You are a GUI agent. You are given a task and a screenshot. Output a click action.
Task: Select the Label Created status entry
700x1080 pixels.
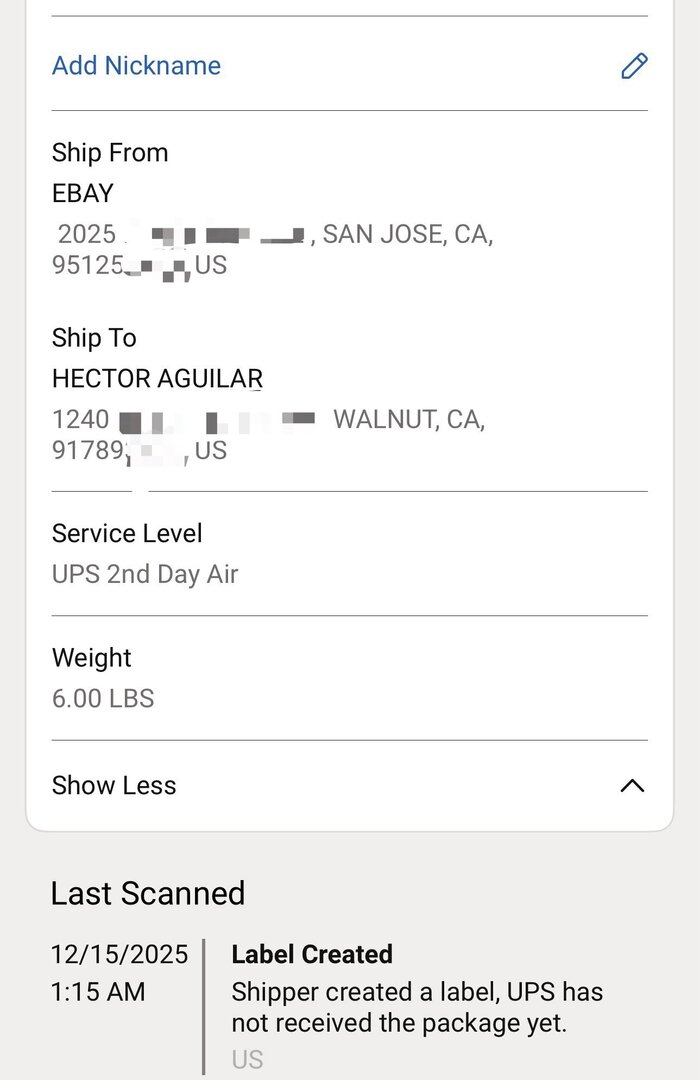coord(311,955)
